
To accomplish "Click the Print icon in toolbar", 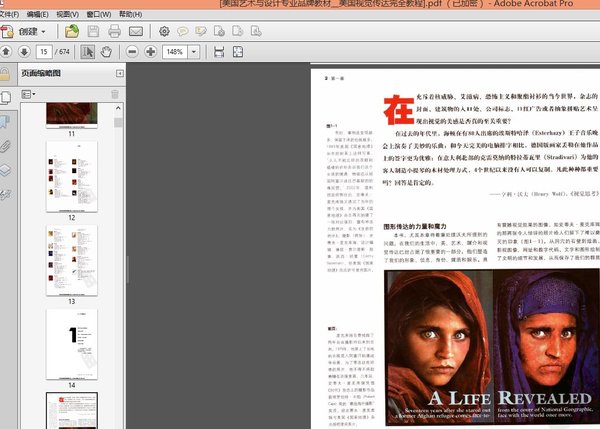I will 113,32.
